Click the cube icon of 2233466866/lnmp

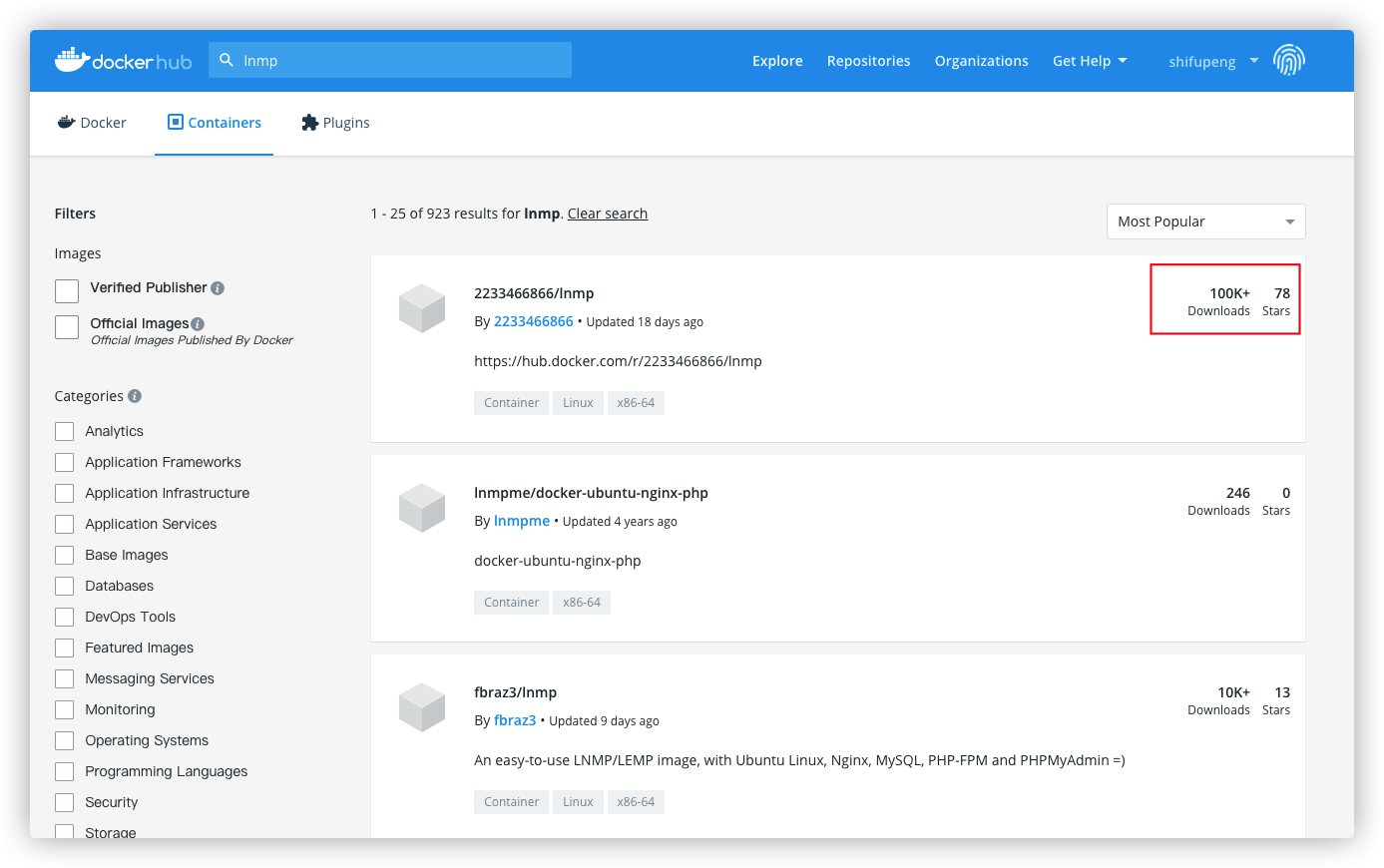[x=422, y=308]
